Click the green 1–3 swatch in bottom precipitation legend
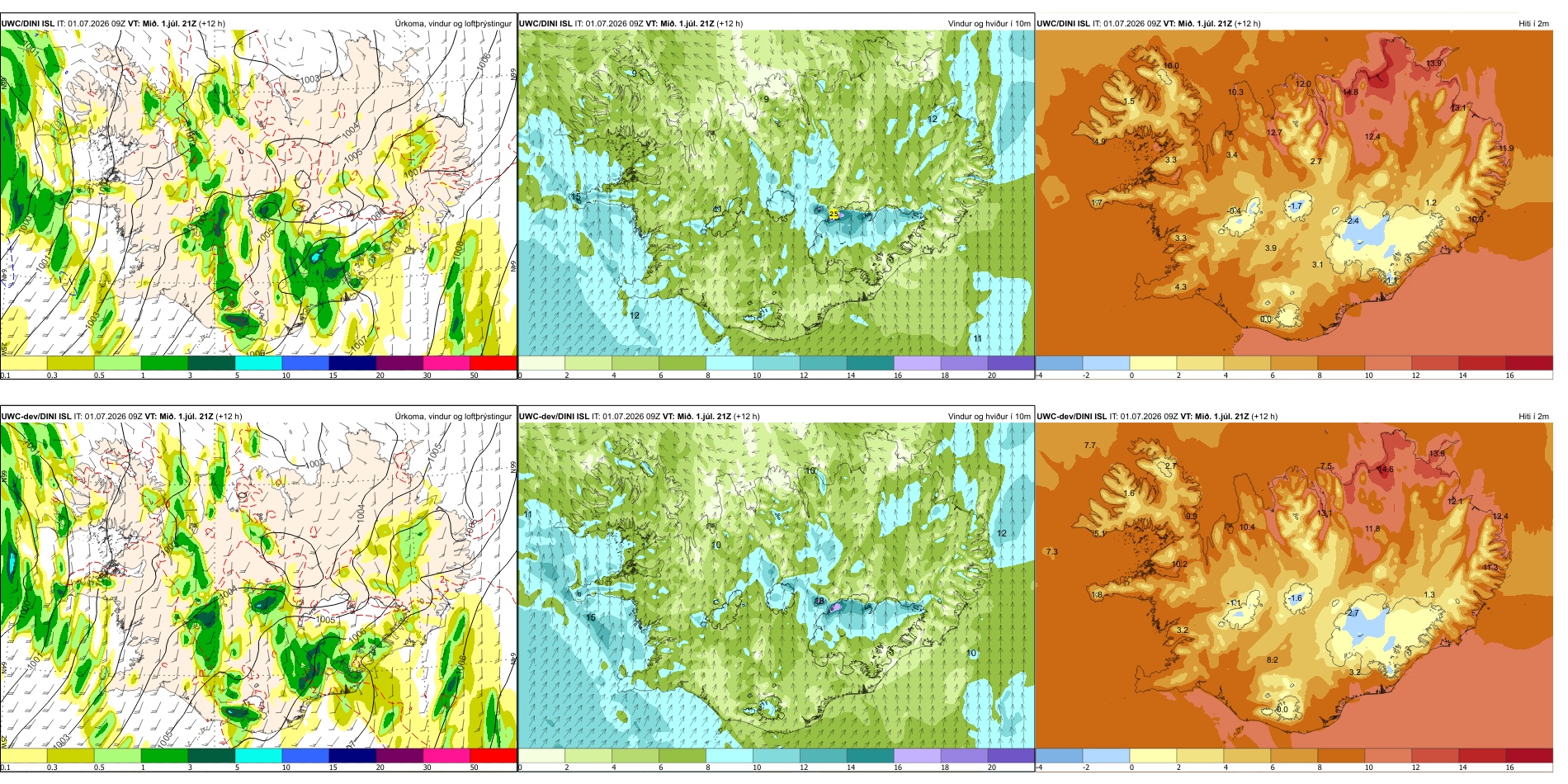Image resolution: width=1568 pixels, height=784 pixels. [164, 756]
